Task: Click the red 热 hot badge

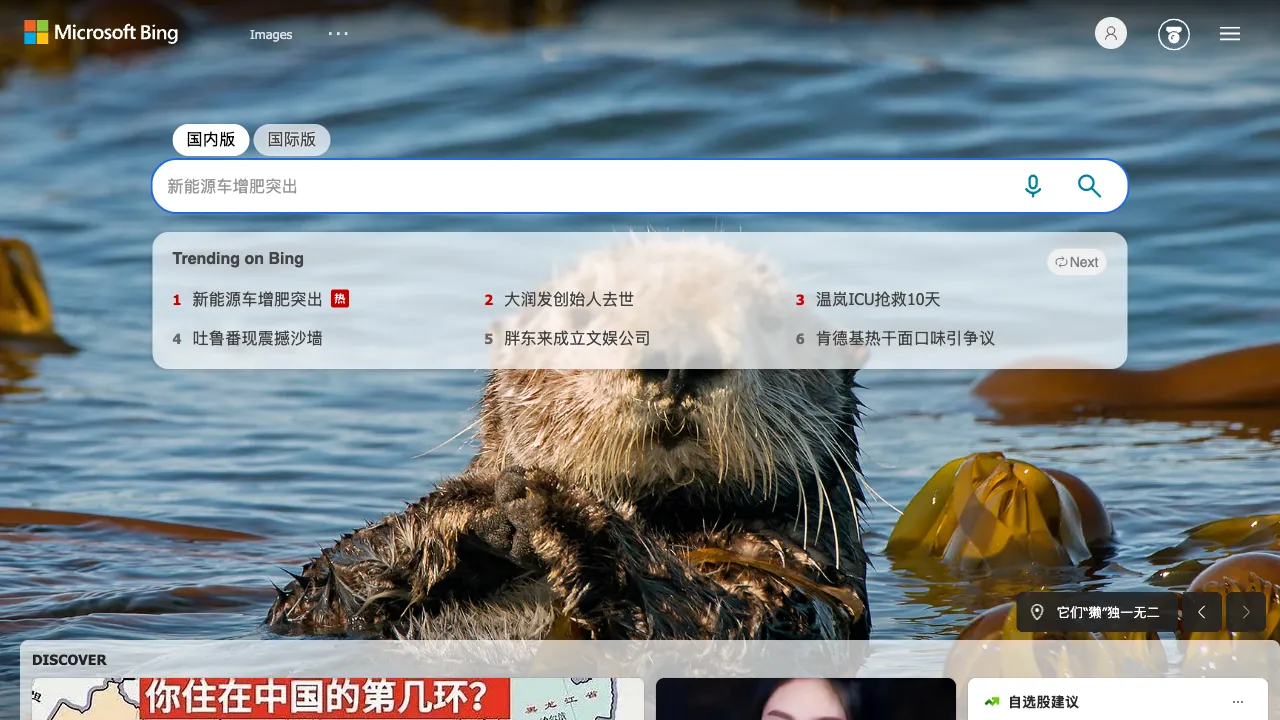Action: (x=340, y=298)
